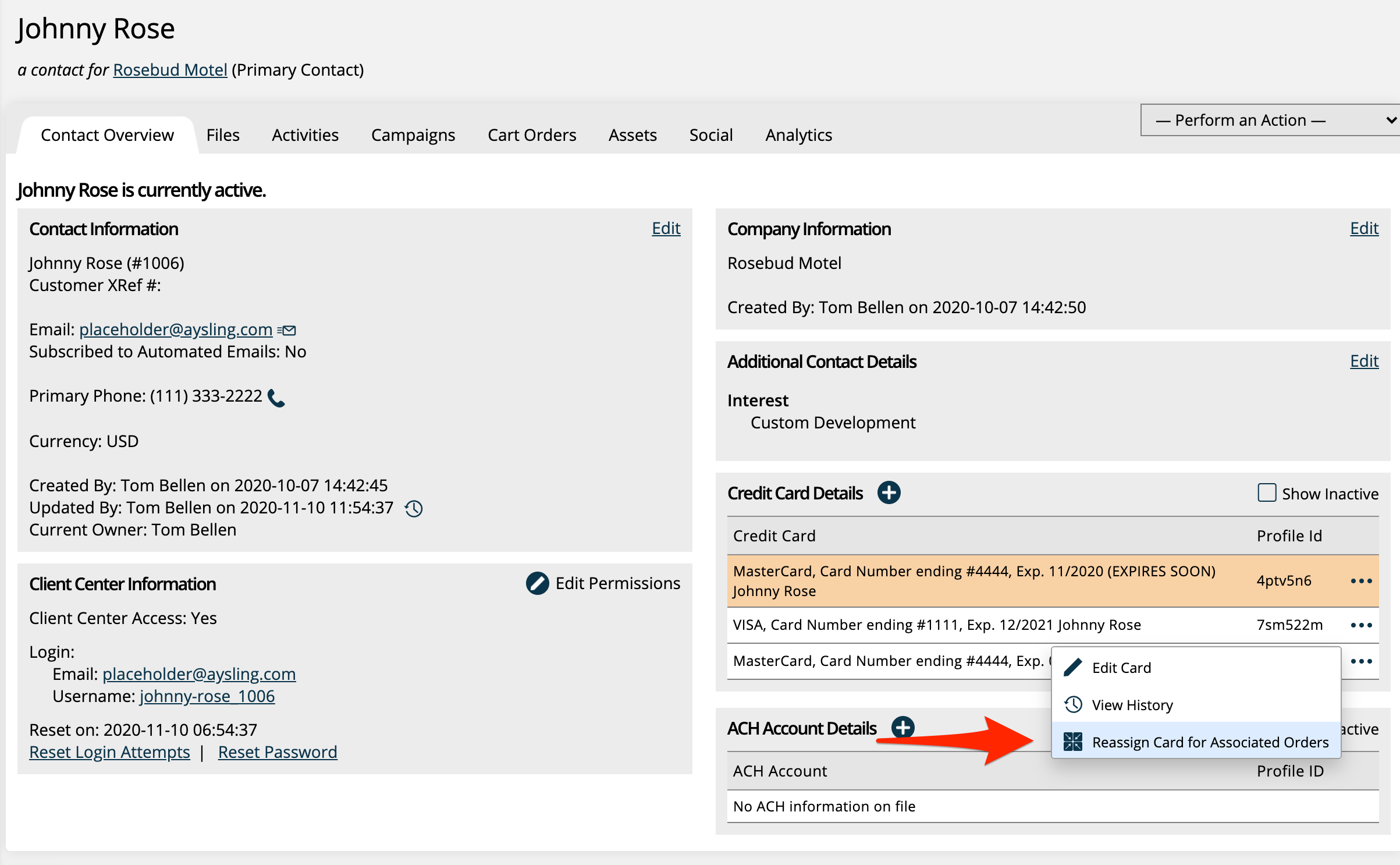
Task: Open the Perform an Action dropdown
Action: (x=1268, y=120)
